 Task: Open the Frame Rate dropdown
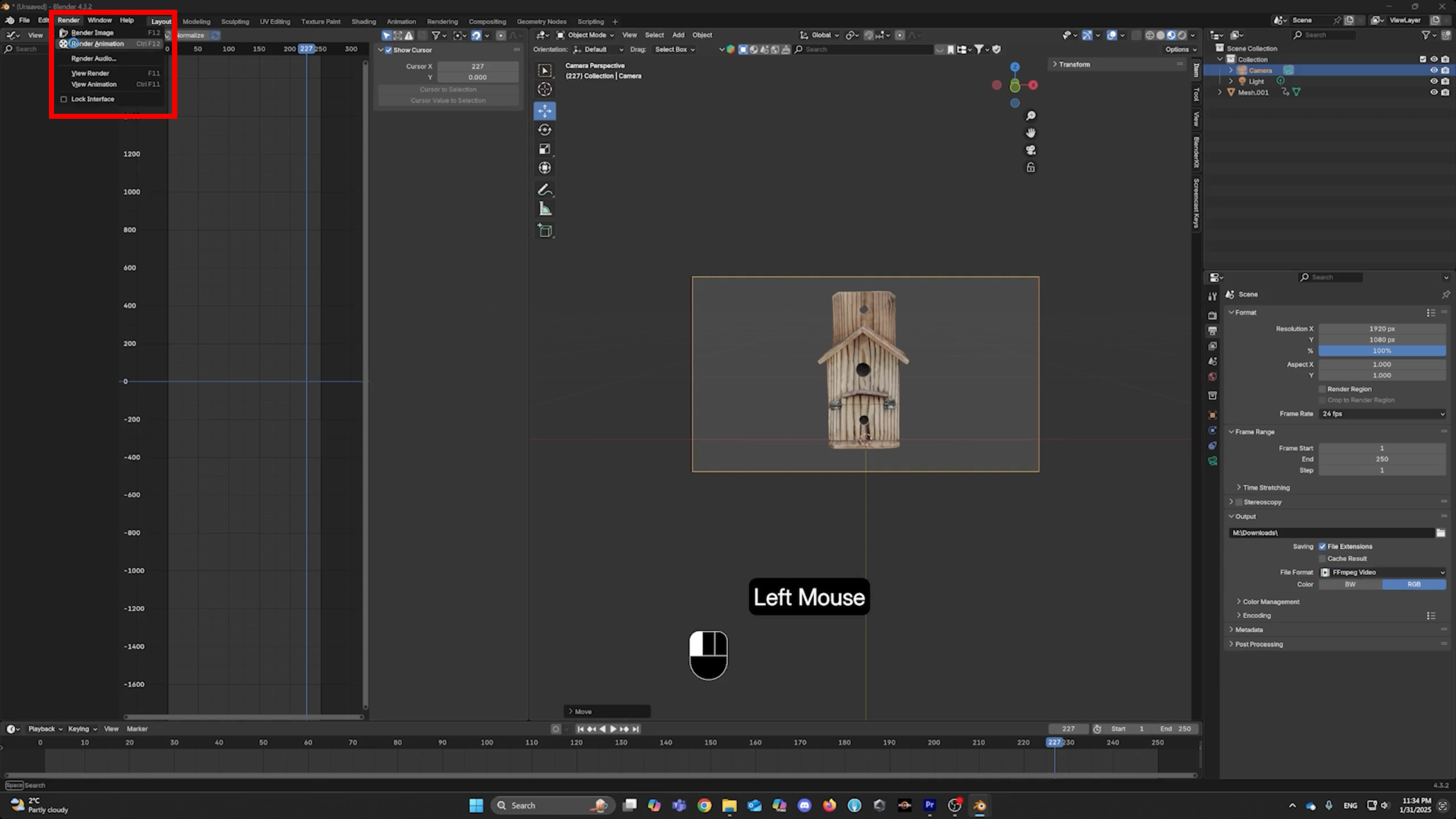tap(1382, 413)
